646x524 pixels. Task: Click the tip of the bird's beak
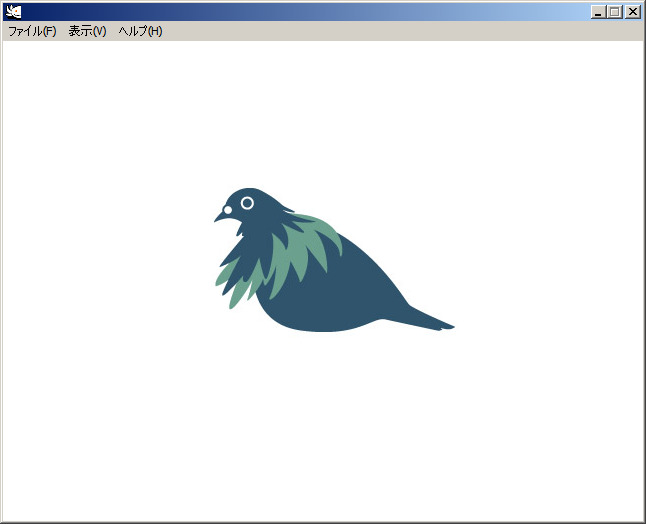tap(216, 219)
